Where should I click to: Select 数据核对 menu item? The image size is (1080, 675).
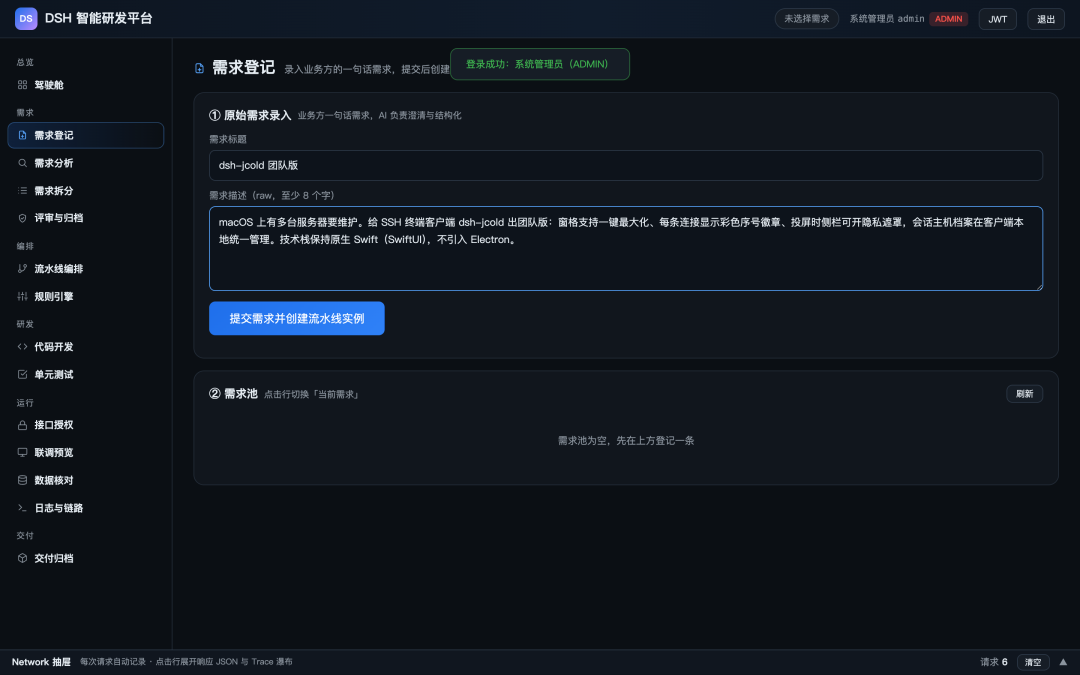(x=85, y=480)
